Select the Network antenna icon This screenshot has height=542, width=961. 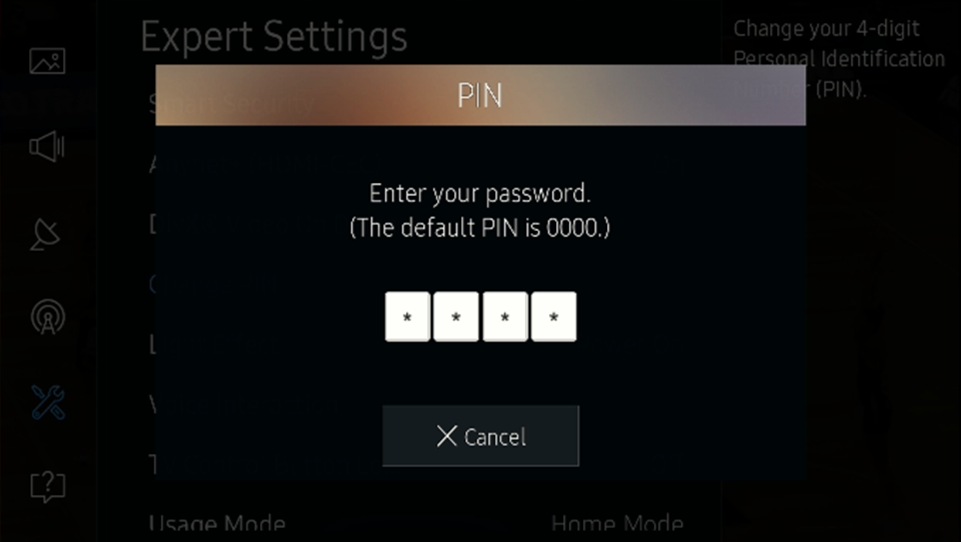pyautogui.click(x=48, y=317)
